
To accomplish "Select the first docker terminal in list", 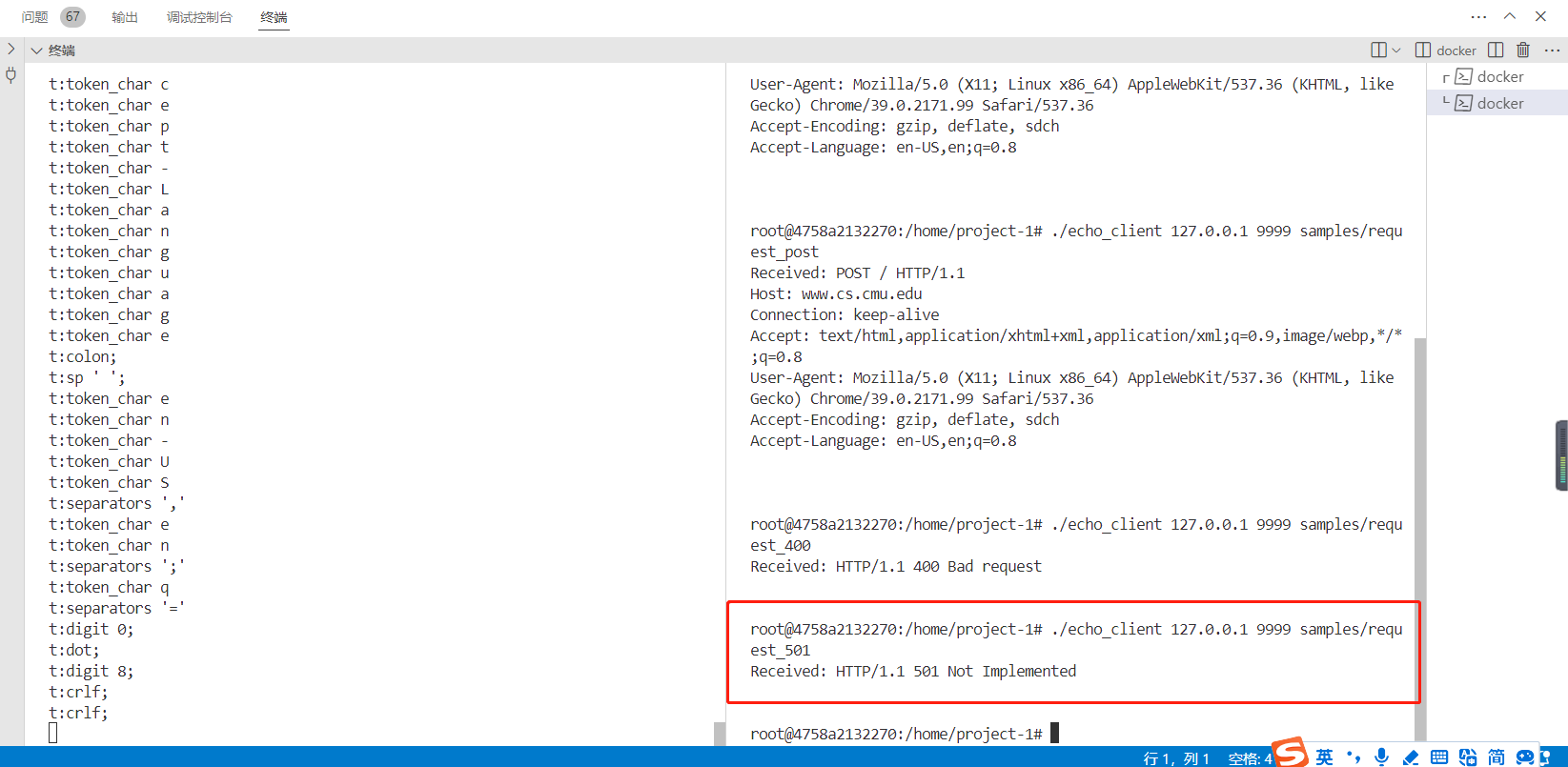I will [x=1499, y=77].
